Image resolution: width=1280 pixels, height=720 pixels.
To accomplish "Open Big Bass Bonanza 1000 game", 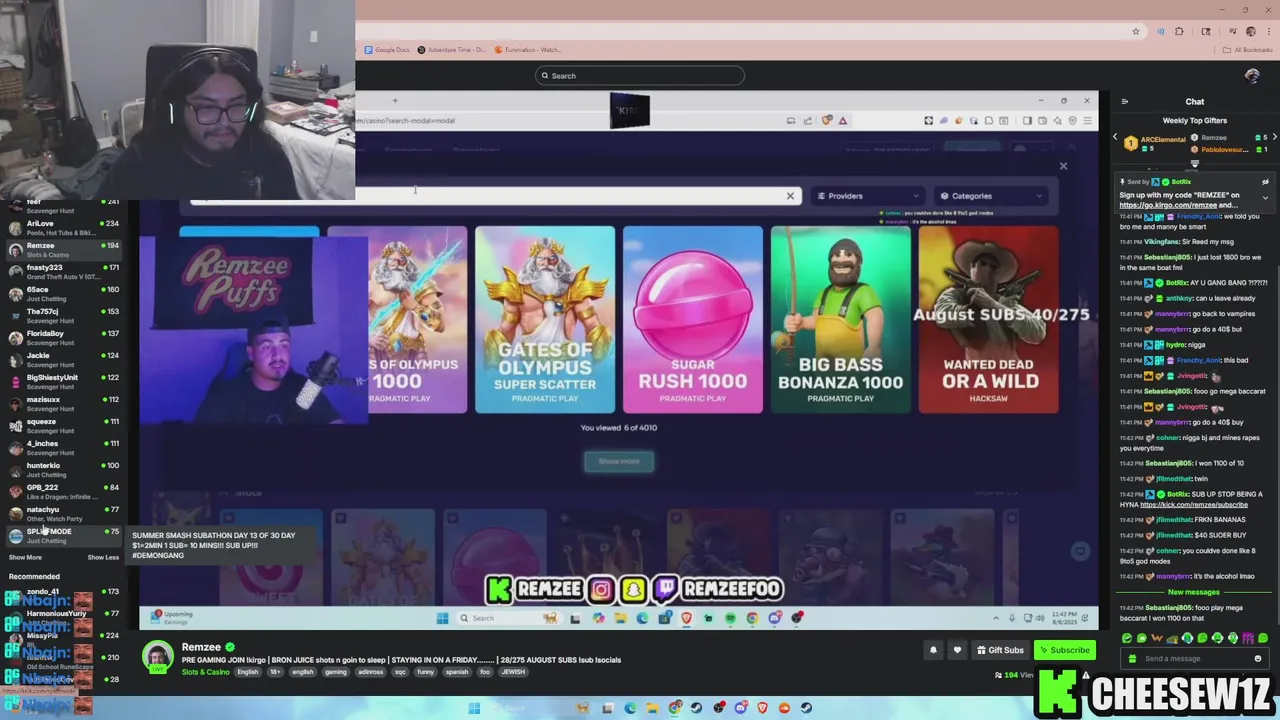I will coord(841,319).
